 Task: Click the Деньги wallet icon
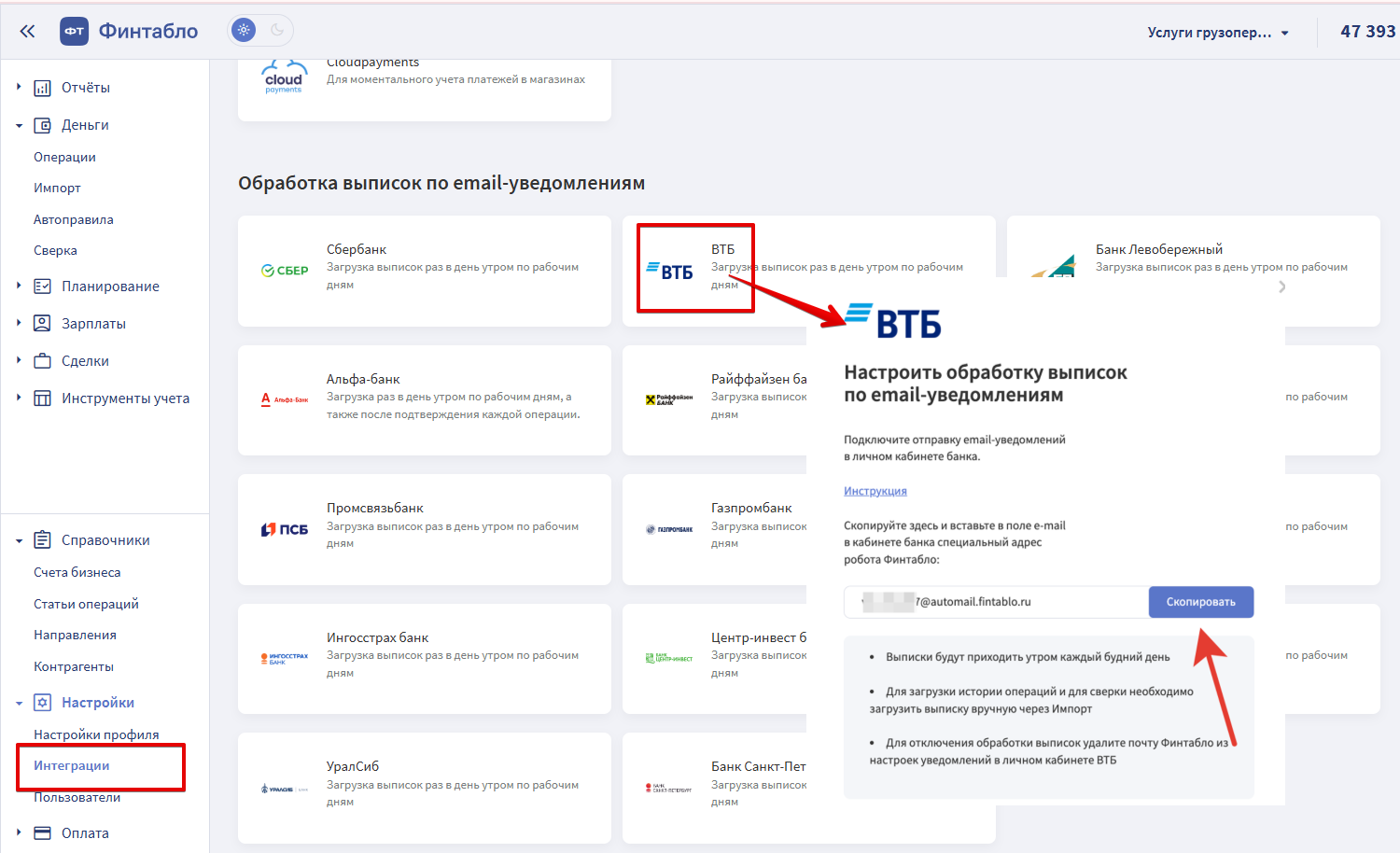42,125
